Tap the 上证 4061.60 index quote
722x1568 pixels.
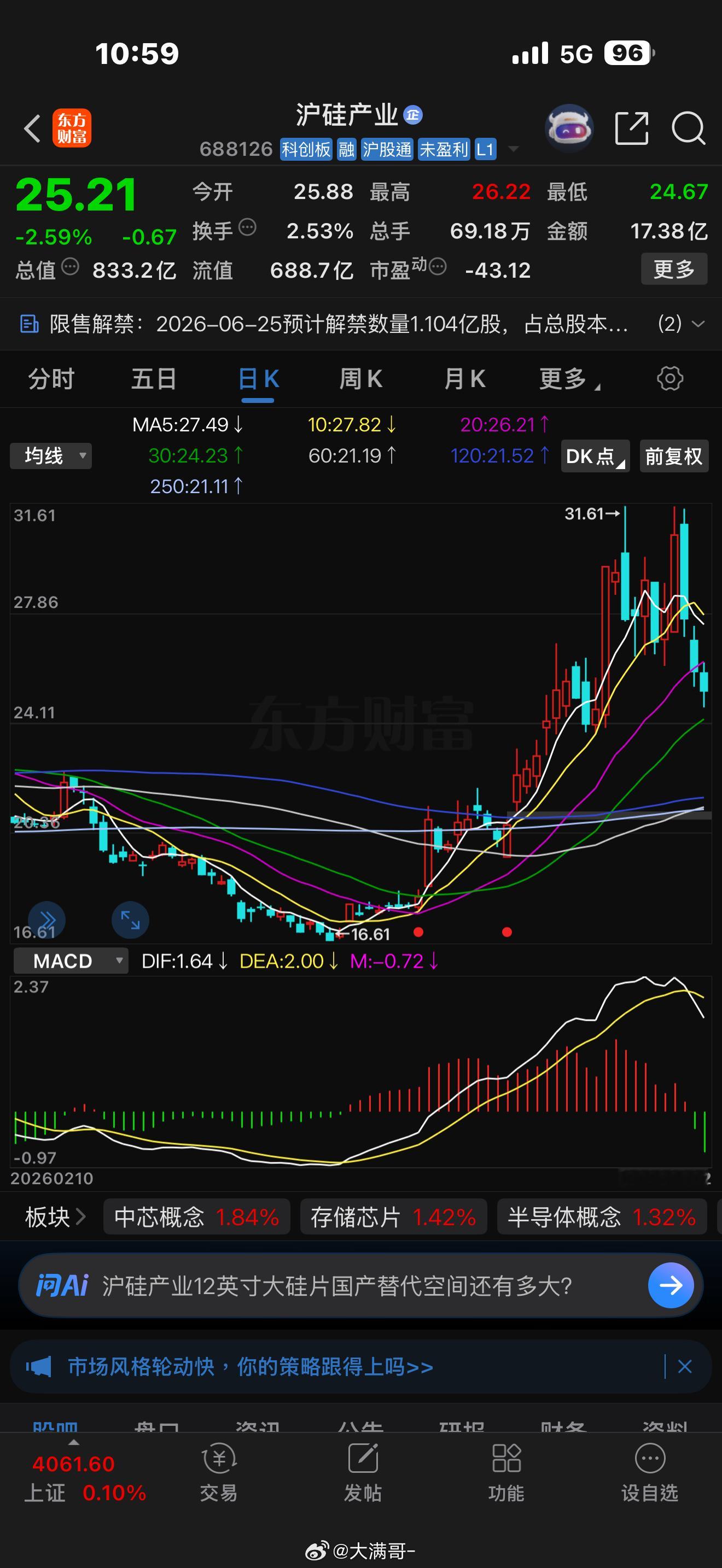[x=85, y=1478]
